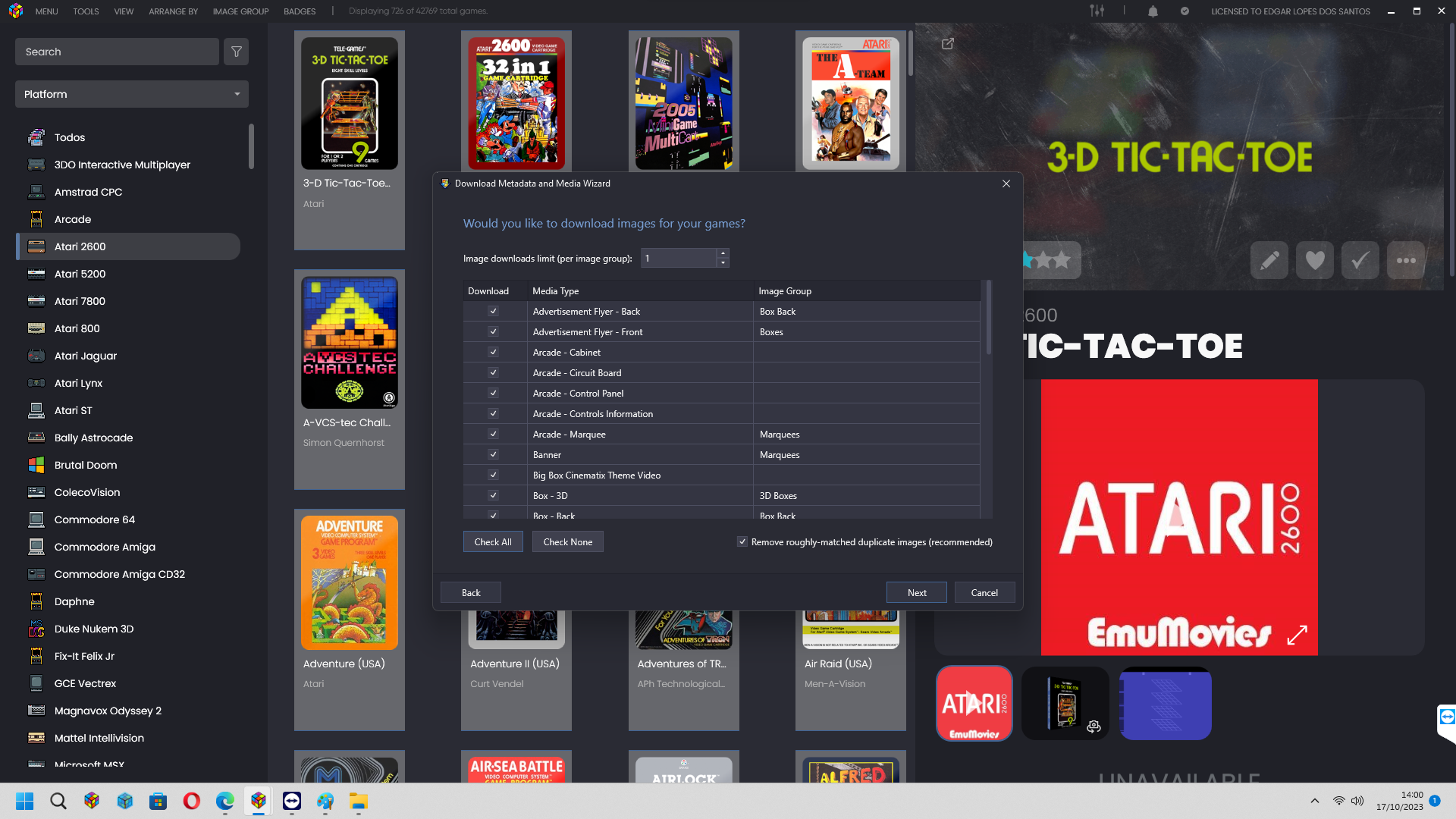Image resolution: width=1456 pixels, height=819 pixels.
Task: Close the Download Metadata wizard
Action: point(1006,184)
